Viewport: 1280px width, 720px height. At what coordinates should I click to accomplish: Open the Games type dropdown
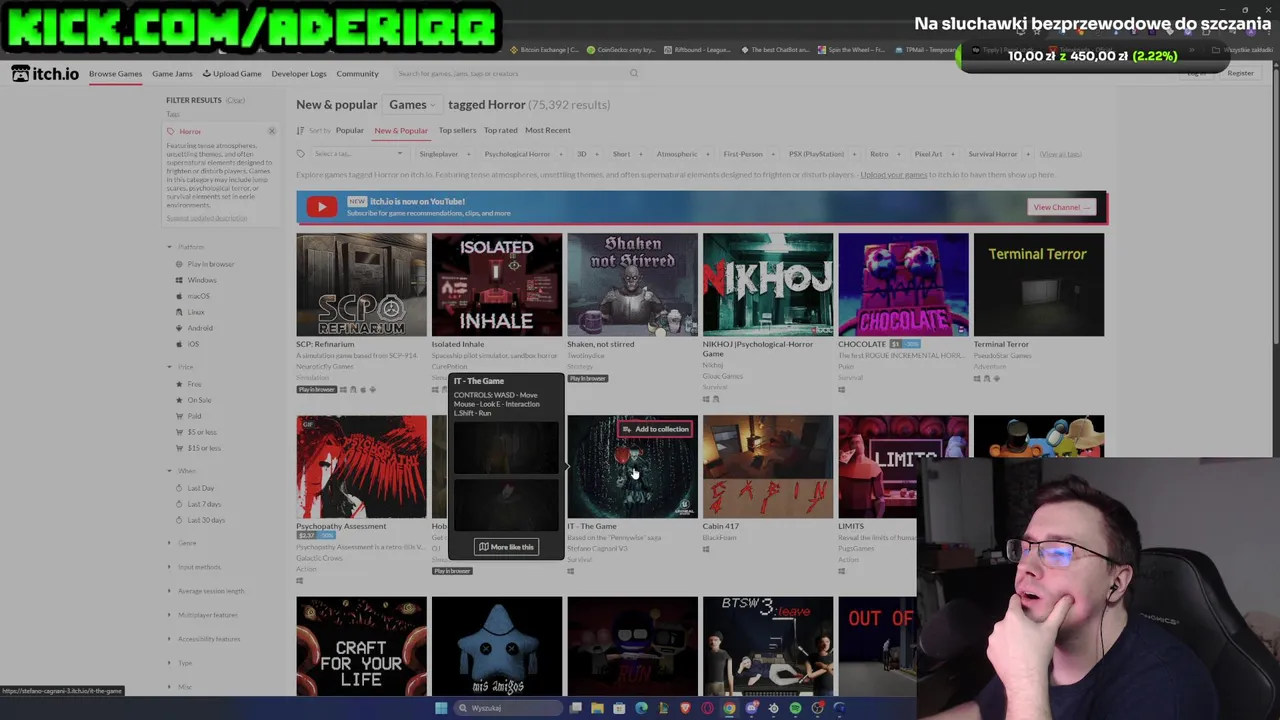coord(412,105)
